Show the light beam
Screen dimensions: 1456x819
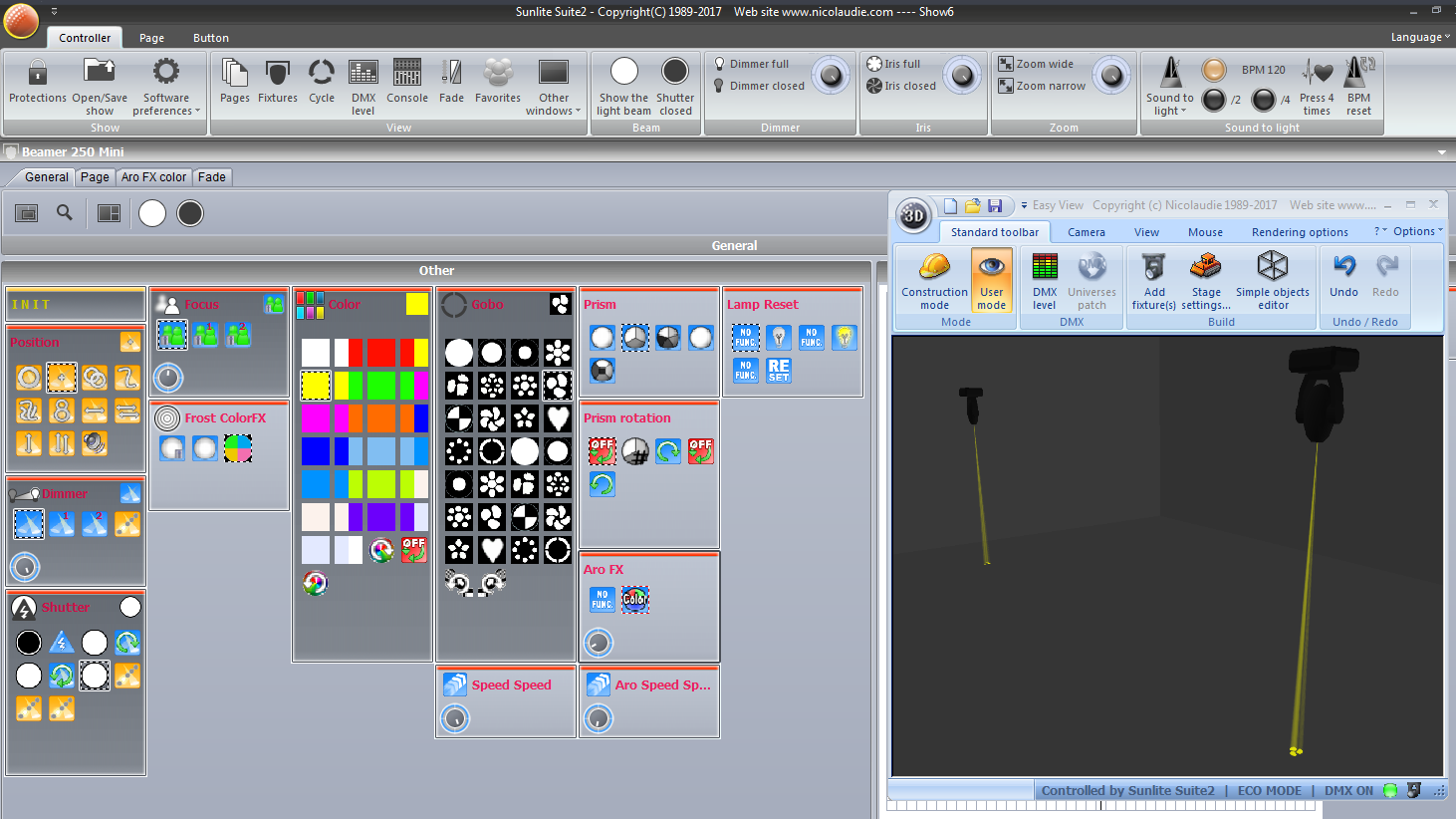tap(623, 86)
